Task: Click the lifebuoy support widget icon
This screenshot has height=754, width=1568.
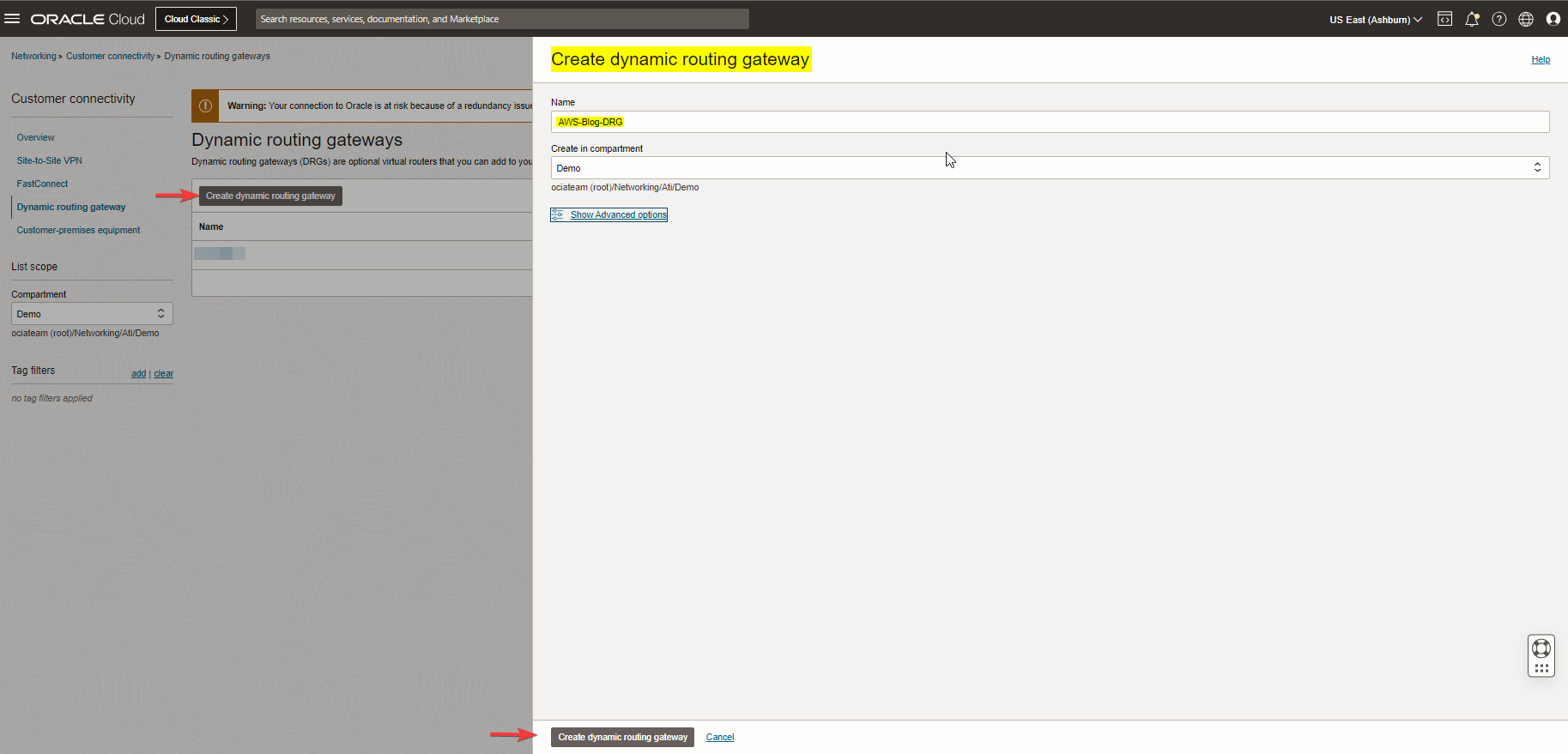Action: coord(1541,648)
